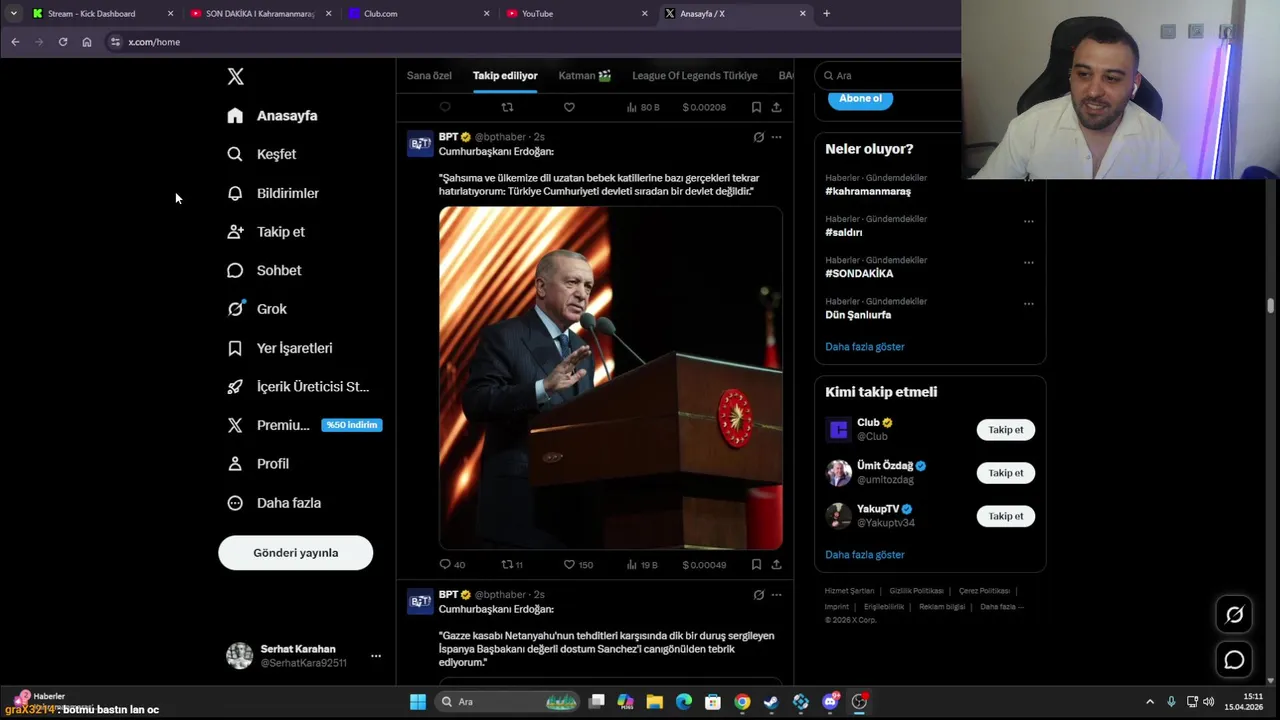Bookmark the top post with 80 B views
This screenshot has height=720, width=1280.
click(756, 107)
